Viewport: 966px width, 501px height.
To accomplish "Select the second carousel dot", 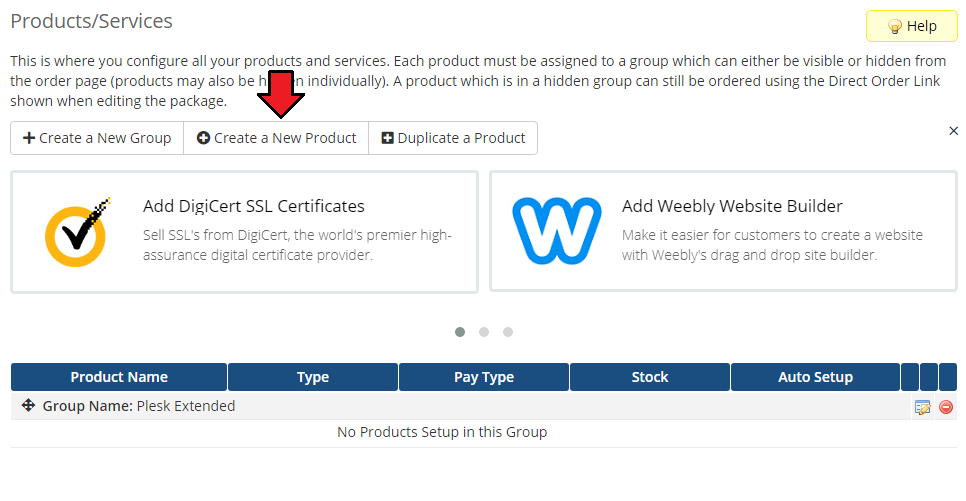I will [484, 332].
